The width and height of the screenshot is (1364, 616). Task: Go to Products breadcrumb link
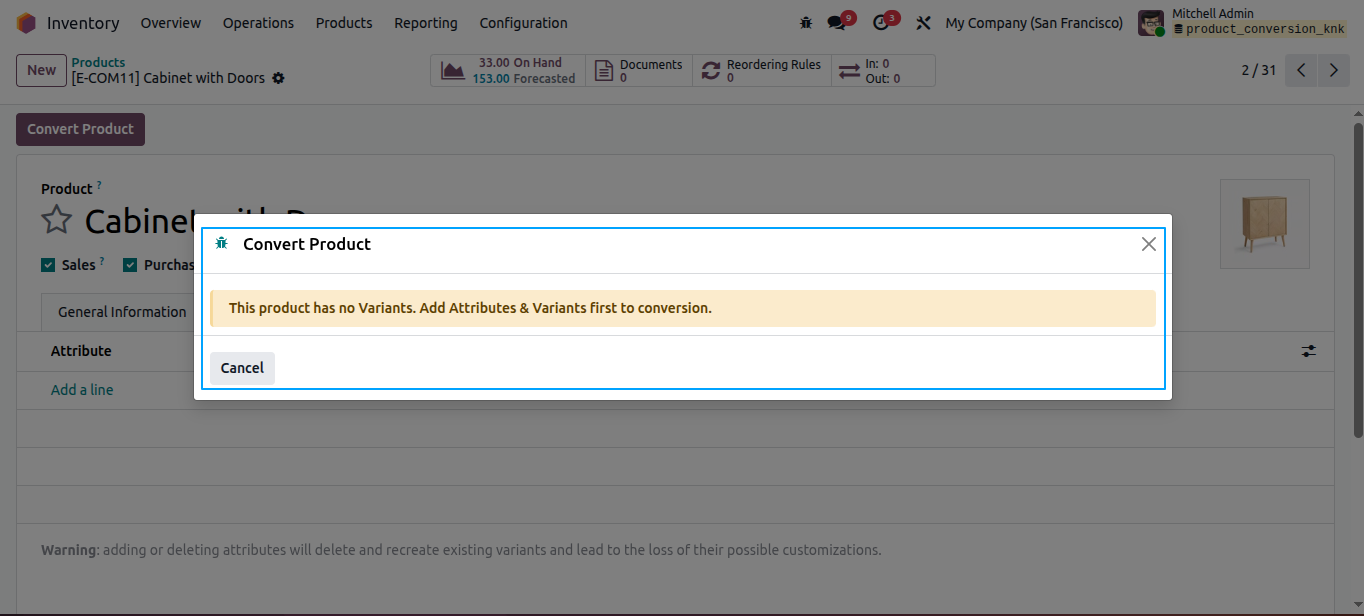(x=98, y=63)
